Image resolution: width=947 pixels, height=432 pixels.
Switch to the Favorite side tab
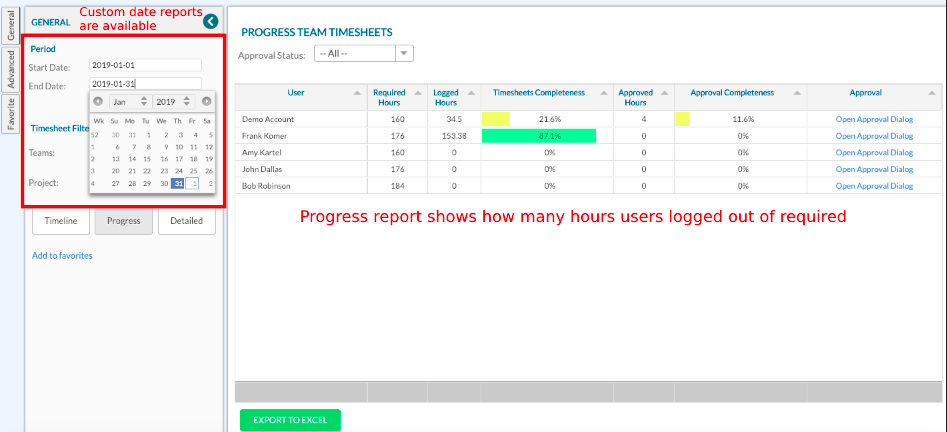pos(11,112)
